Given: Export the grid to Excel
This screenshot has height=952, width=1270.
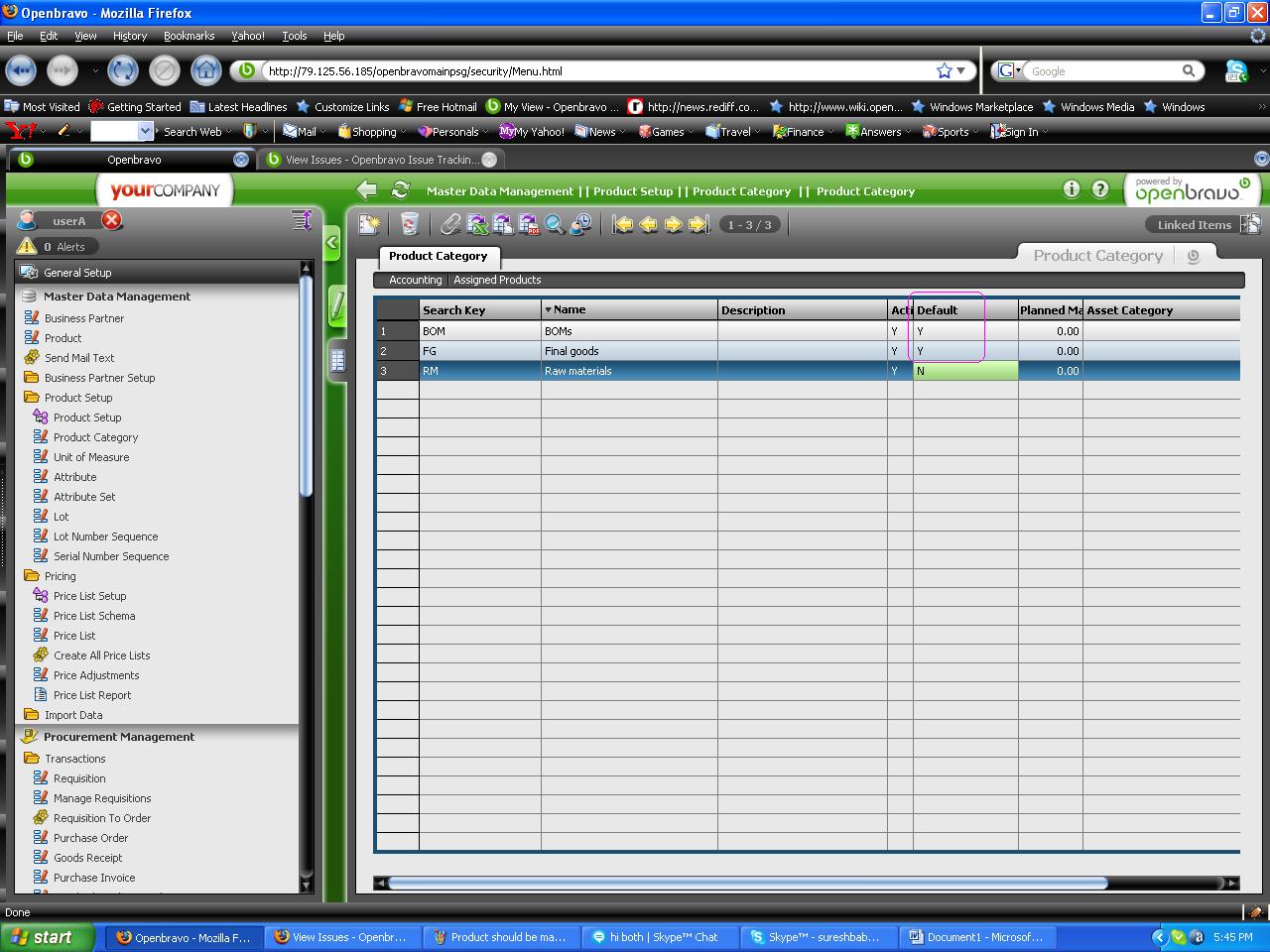Looking at the screenshot, I should pos(477,225).
